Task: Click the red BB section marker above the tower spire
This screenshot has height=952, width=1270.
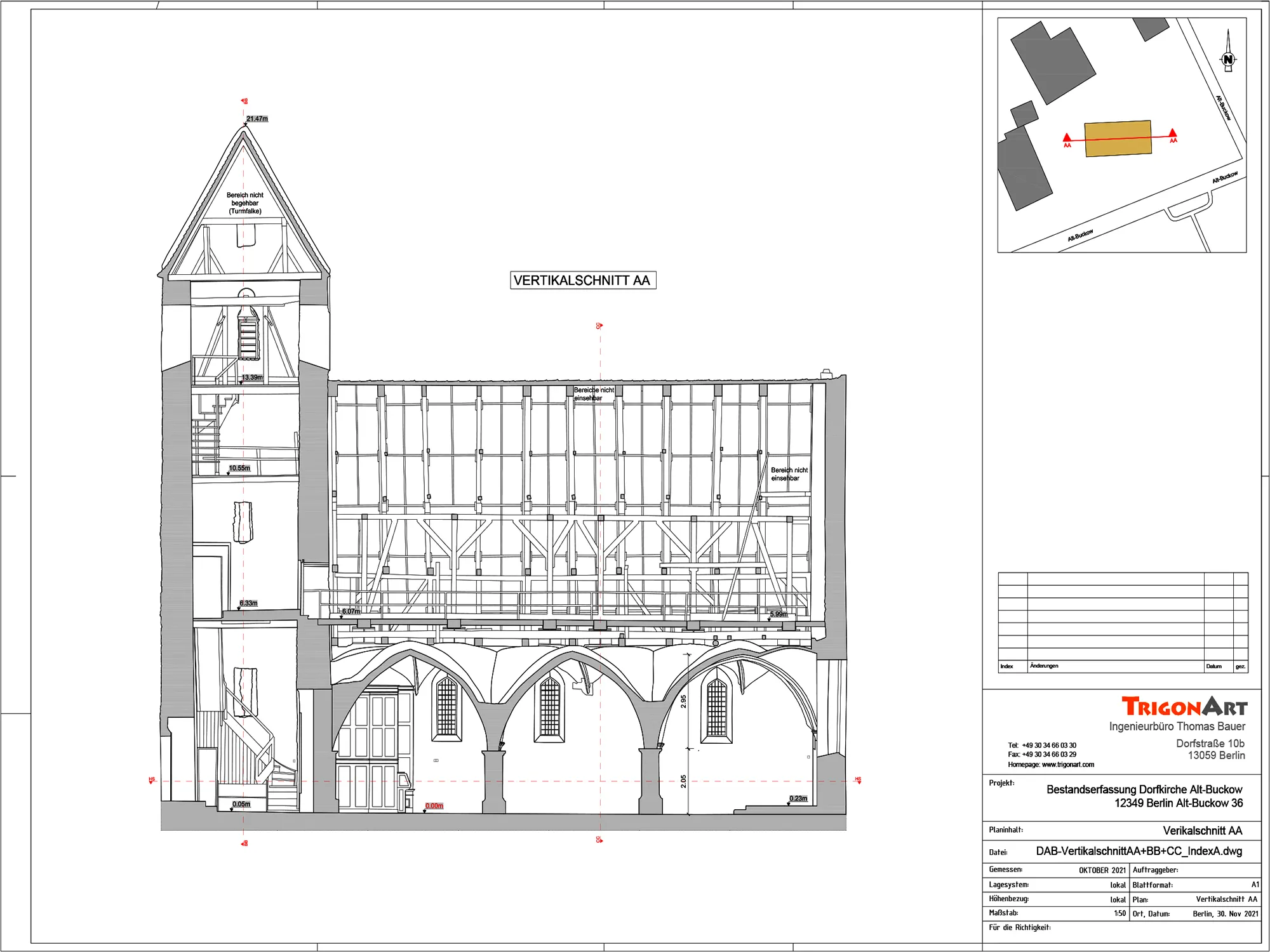Action: click(x=244, y=101)
